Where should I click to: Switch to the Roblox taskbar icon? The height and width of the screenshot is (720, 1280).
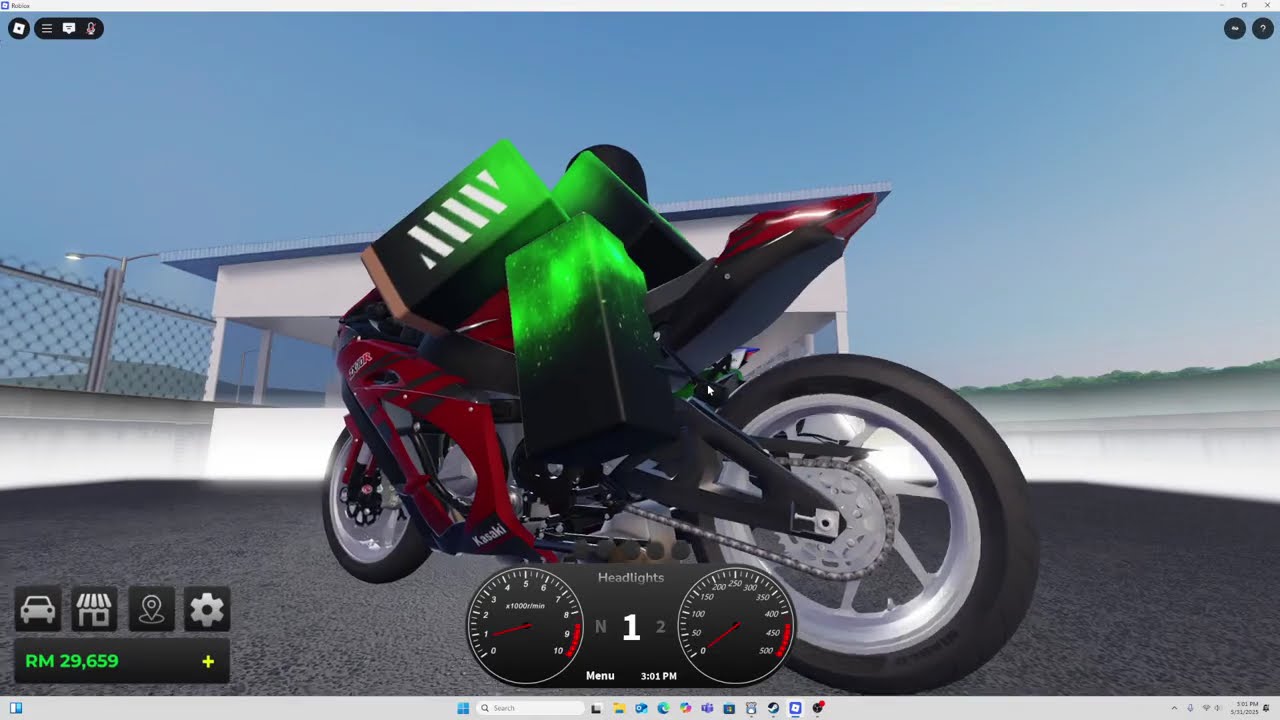tap(795, 708)
